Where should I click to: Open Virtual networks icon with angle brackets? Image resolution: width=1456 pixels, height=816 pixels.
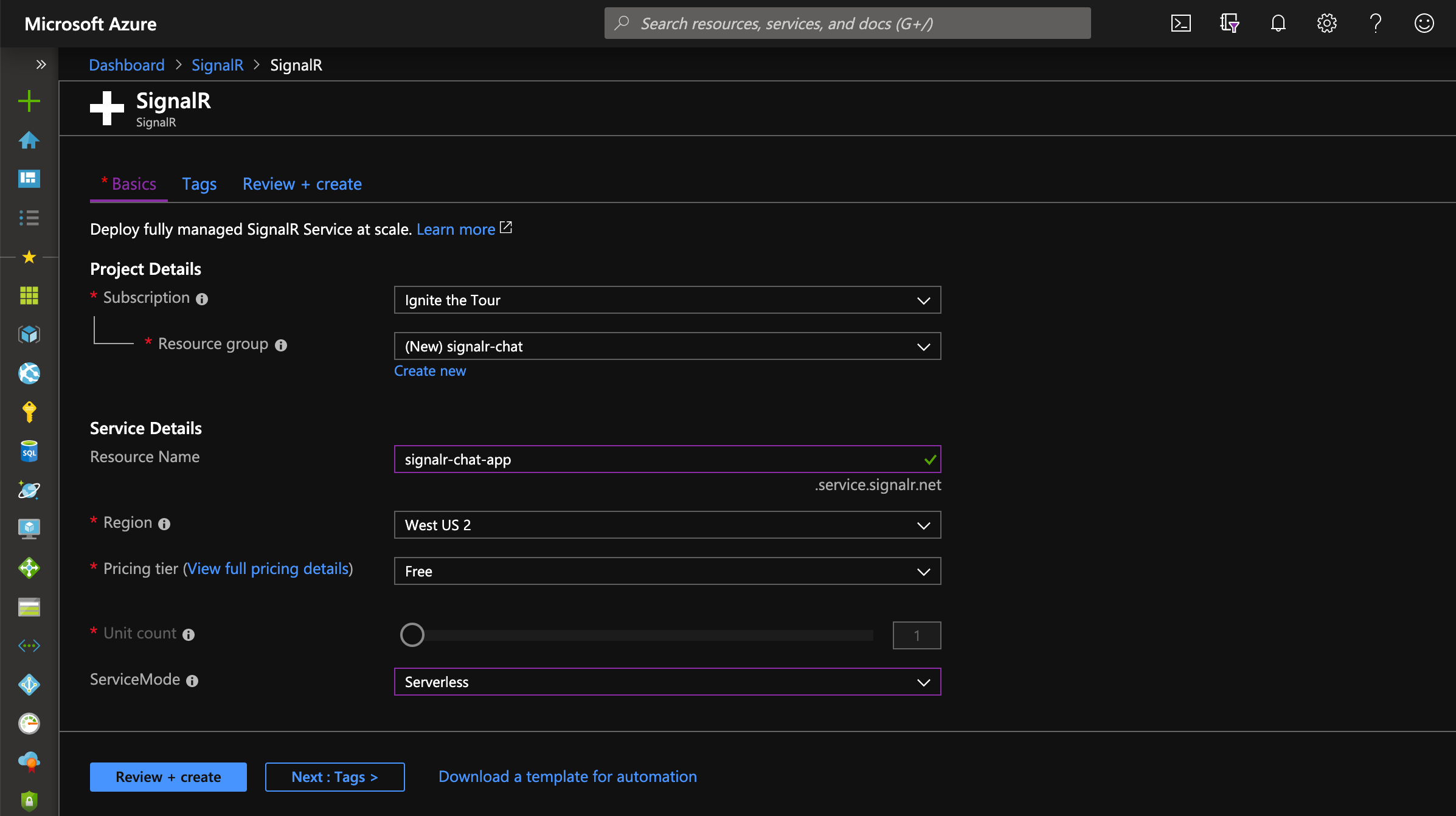(29, 646)
